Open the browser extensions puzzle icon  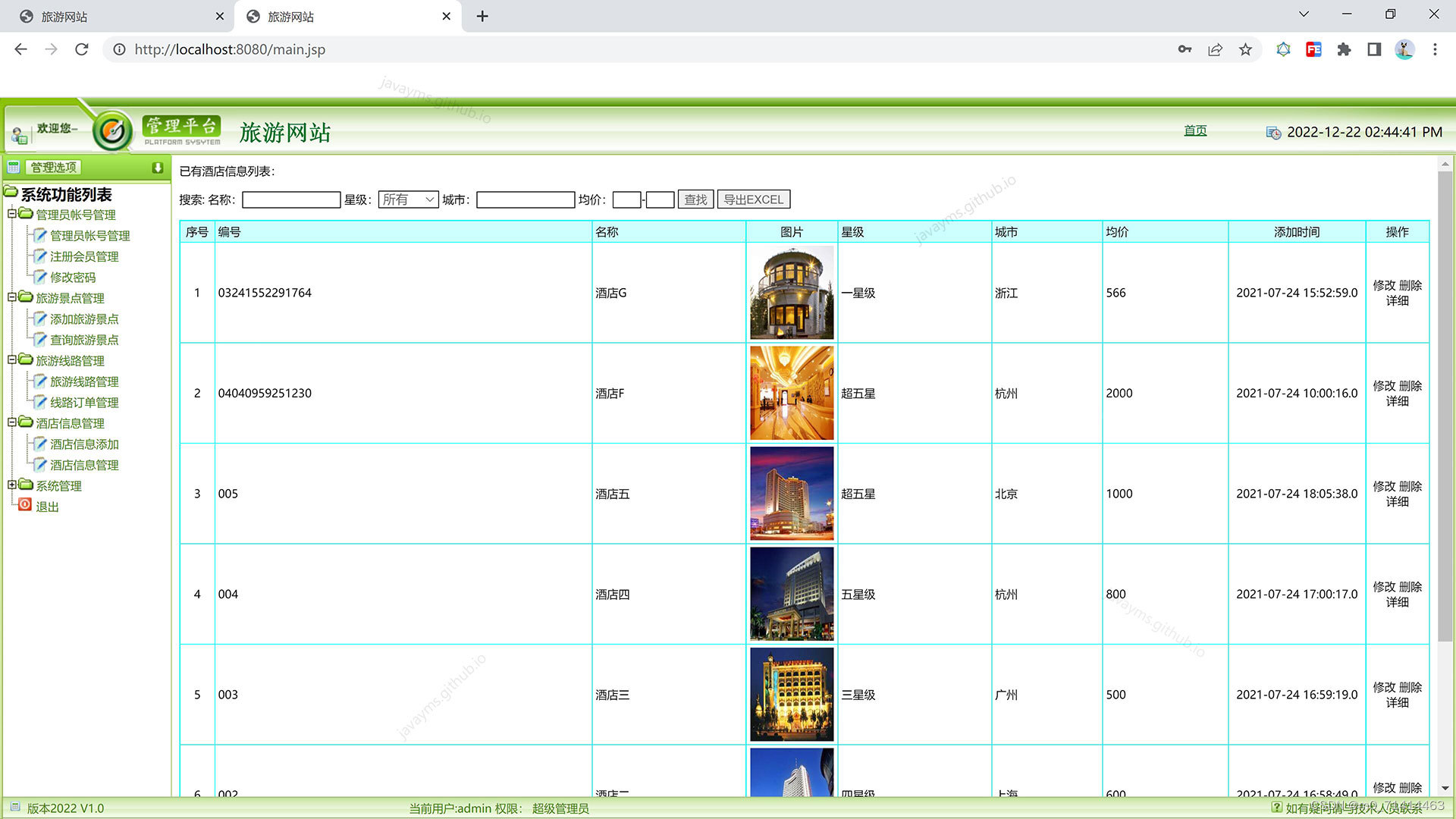pyautogui.click(x=1344, y=49)
